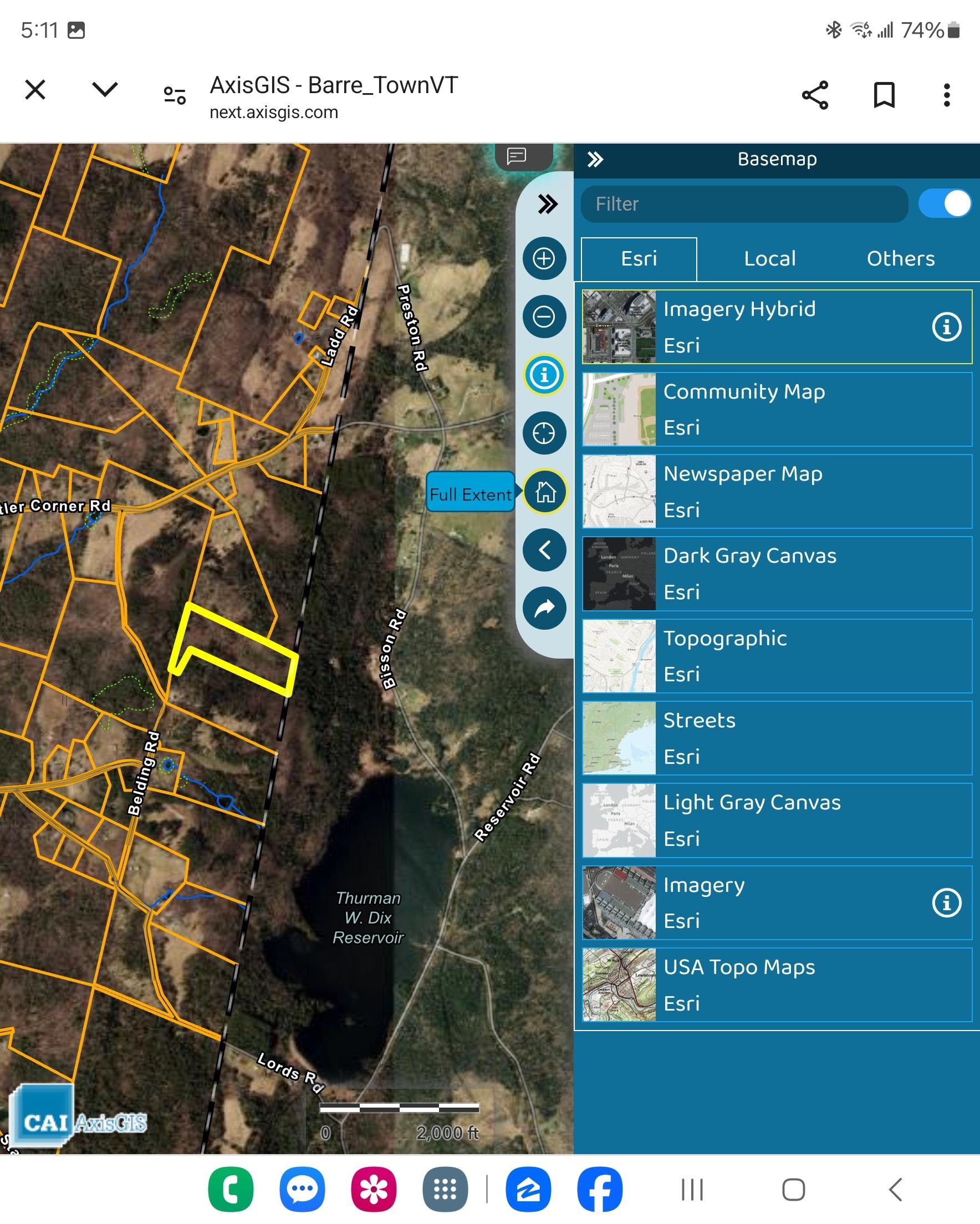
Task: Tap the Reservoir Rd label on map
Action: [507, 797]
